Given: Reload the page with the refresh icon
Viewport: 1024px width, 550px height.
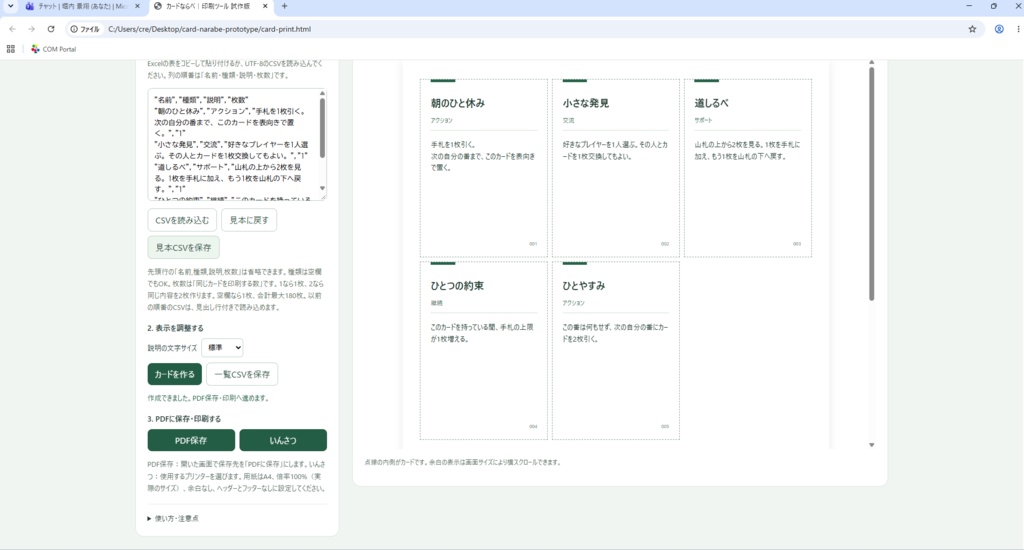Looking at the screenshot, I should point(51,29).
